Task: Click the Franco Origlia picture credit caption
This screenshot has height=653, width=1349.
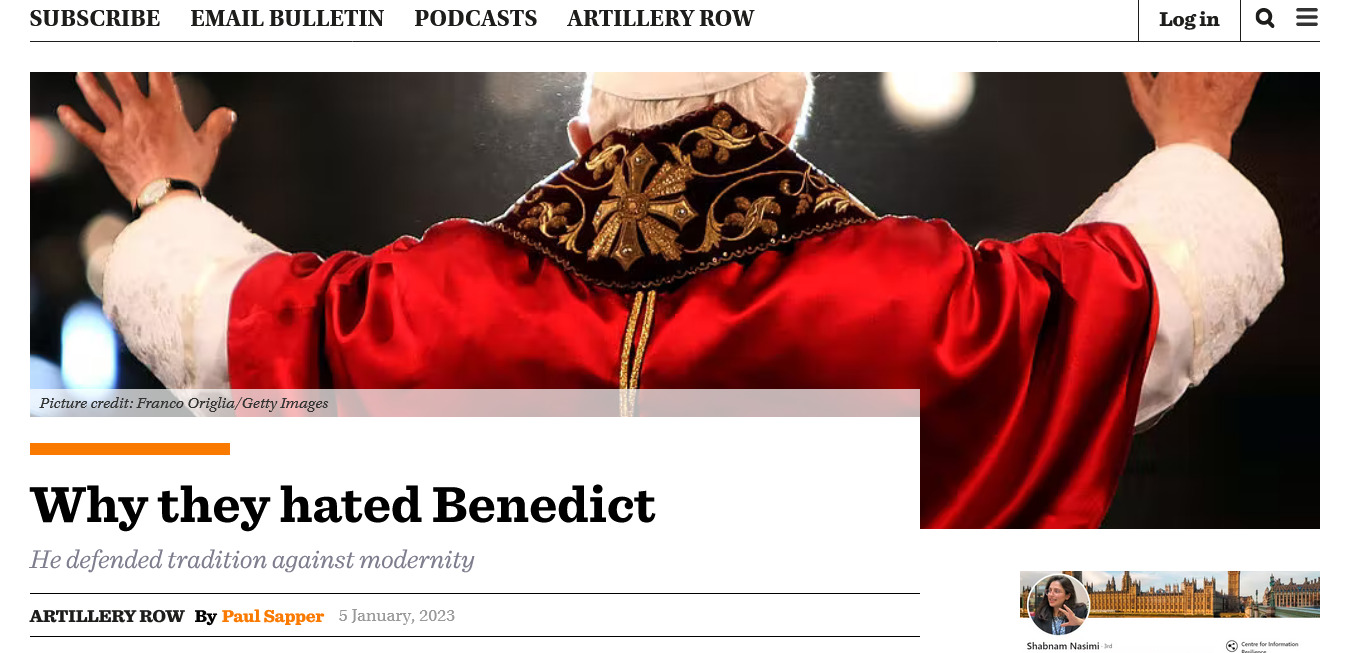Action: click(184, 403)
